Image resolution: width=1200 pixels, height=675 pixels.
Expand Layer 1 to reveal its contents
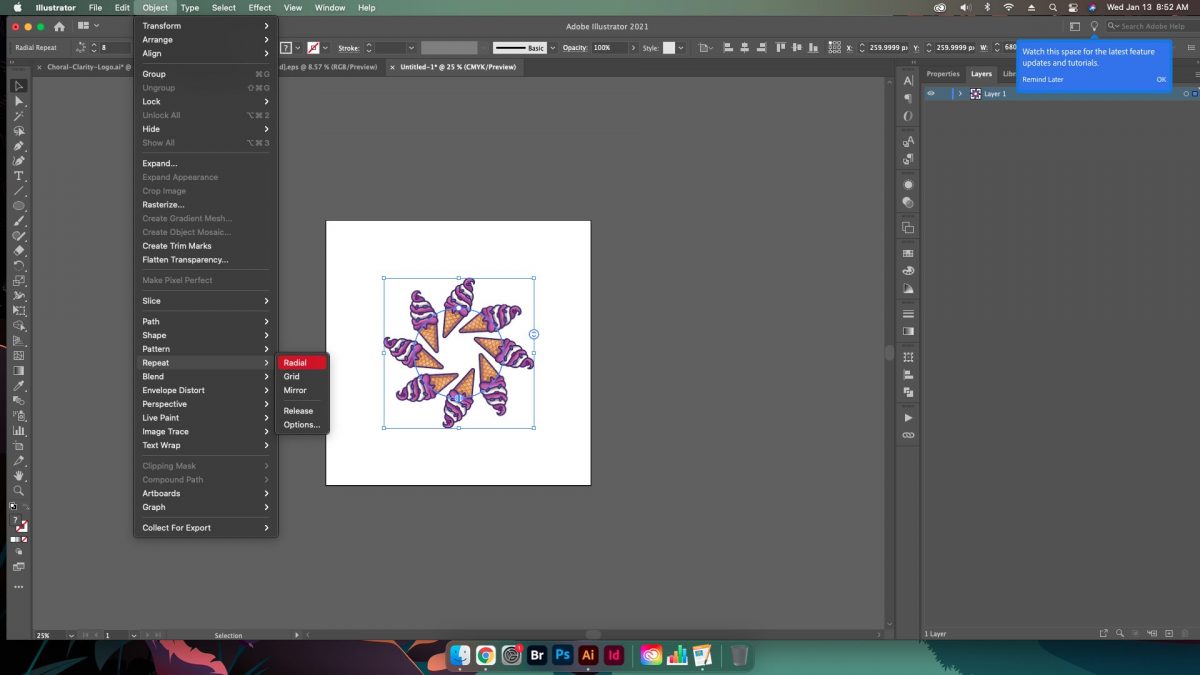point(960,93)
